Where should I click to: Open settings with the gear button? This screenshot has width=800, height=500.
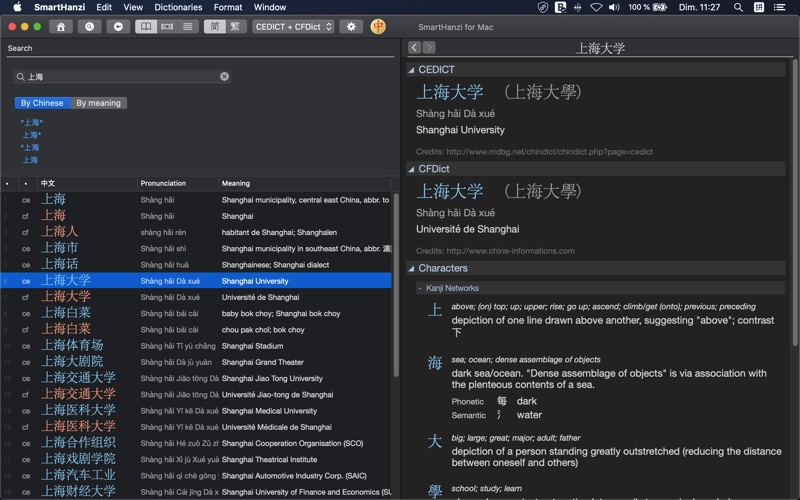pyautogui.click(x=351, y=27)
